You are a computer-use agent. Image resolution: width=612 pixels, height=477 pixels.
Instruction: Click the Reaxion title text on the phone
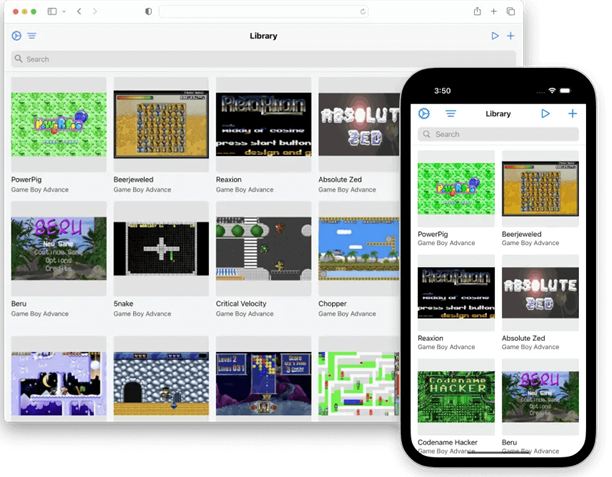(x=431, y=338)
